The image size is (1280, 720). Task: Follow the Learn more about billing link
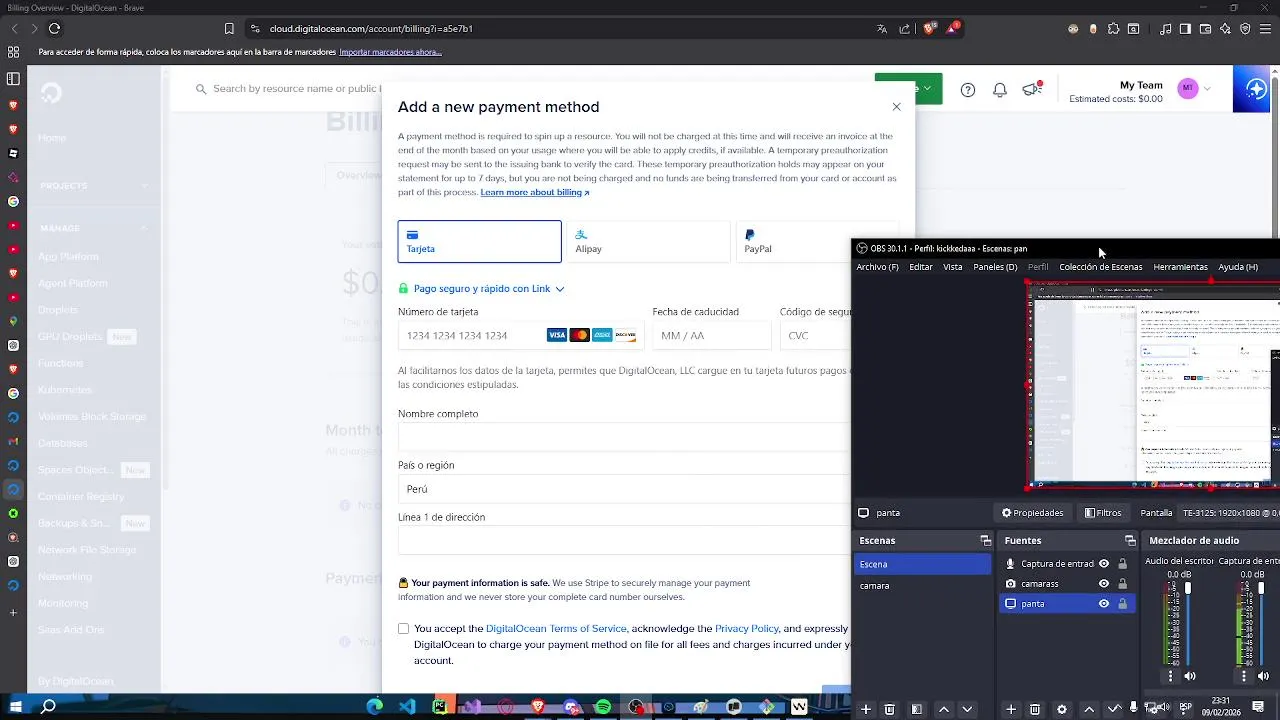pyautogui.click(x=535, y=193)
